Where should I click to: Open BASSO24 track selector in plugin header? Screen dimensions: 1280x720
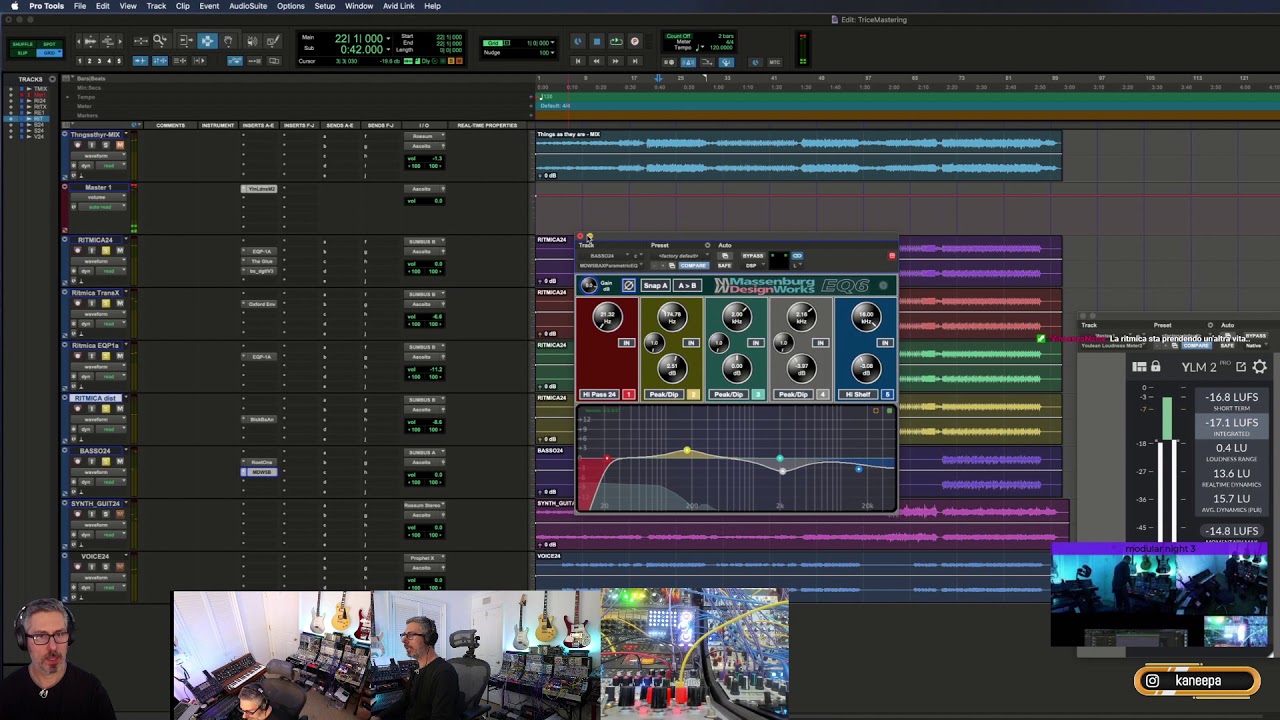pos(603,256)
